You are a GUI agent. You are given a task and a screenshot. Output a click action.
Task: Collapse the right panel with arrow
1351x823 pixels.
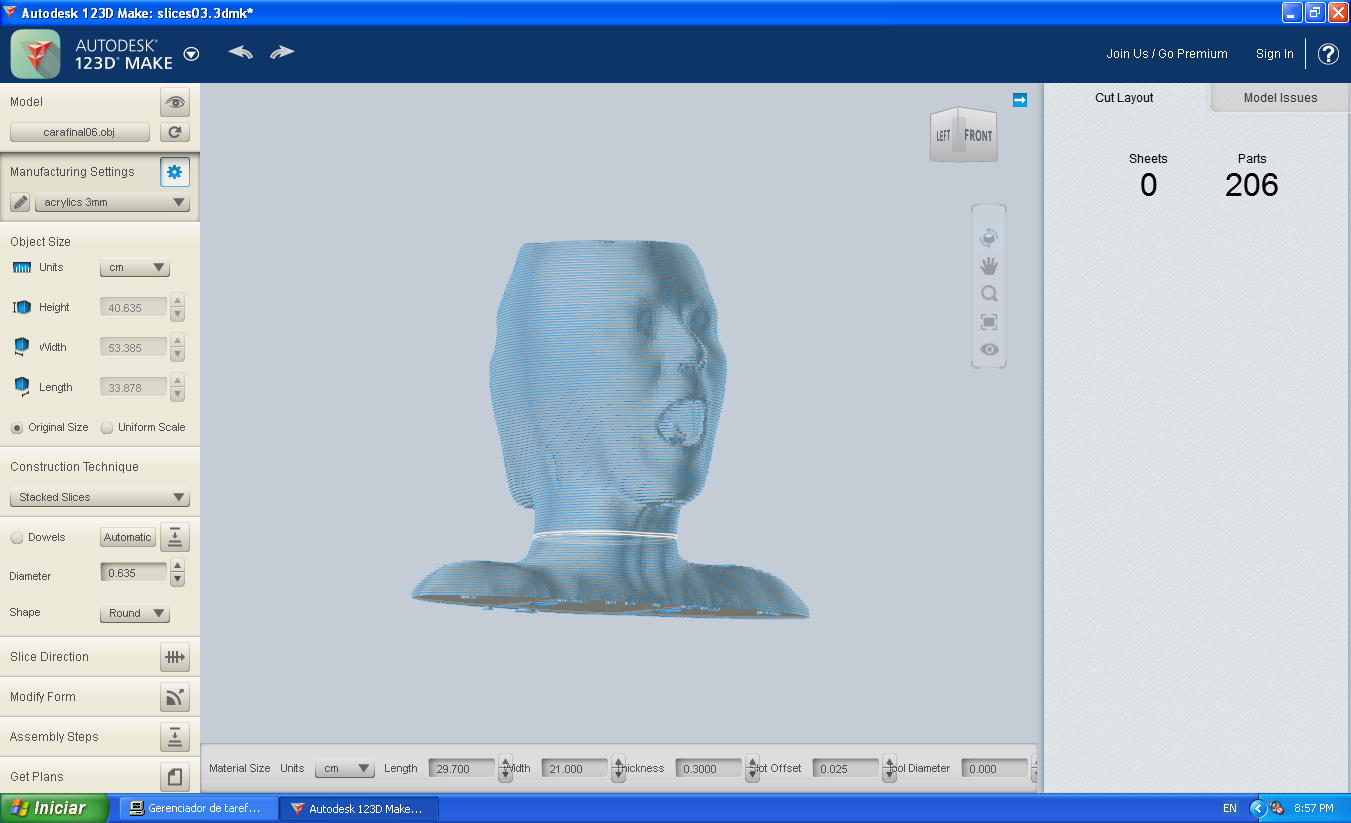coord(1020,99)
